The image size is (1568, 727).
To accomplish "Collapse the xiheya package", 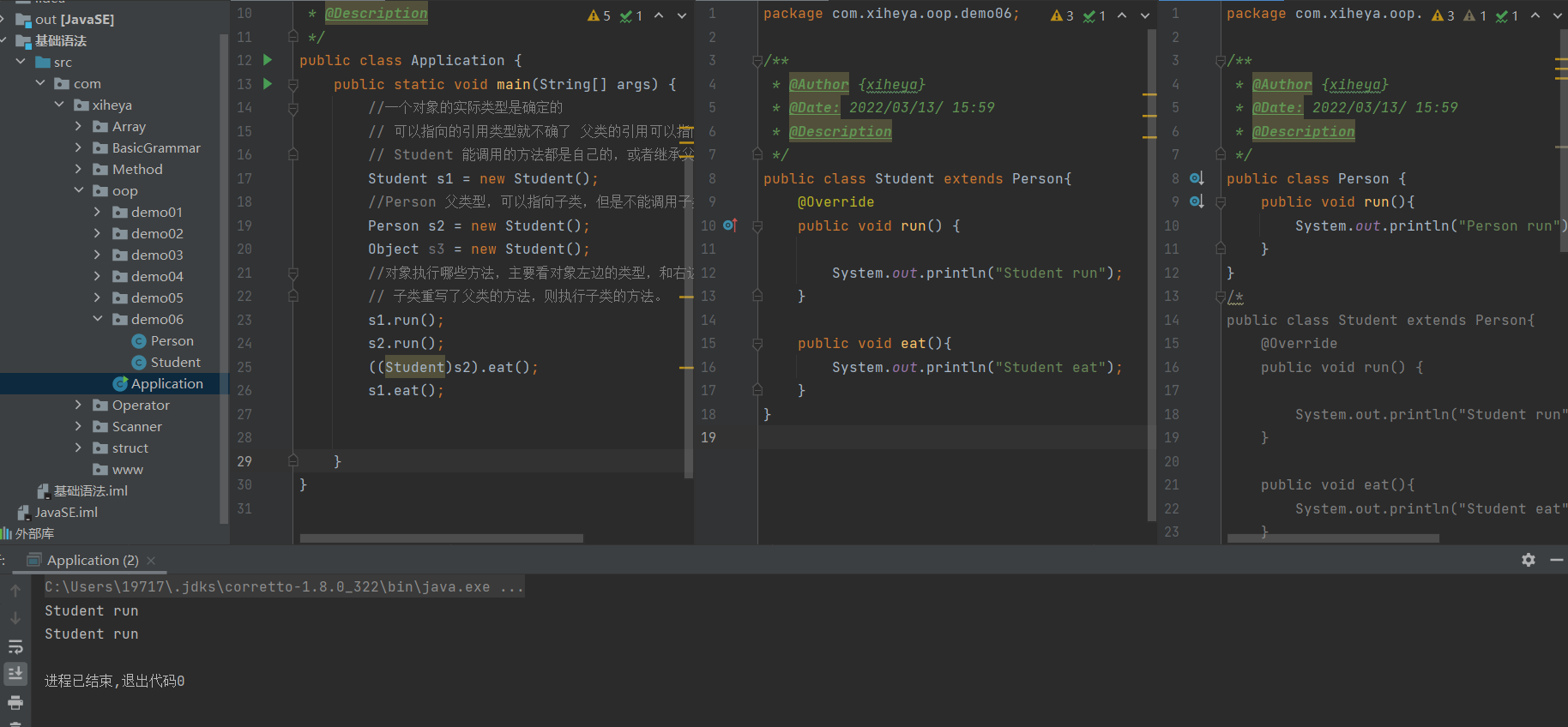I will [x=59, y=105].
